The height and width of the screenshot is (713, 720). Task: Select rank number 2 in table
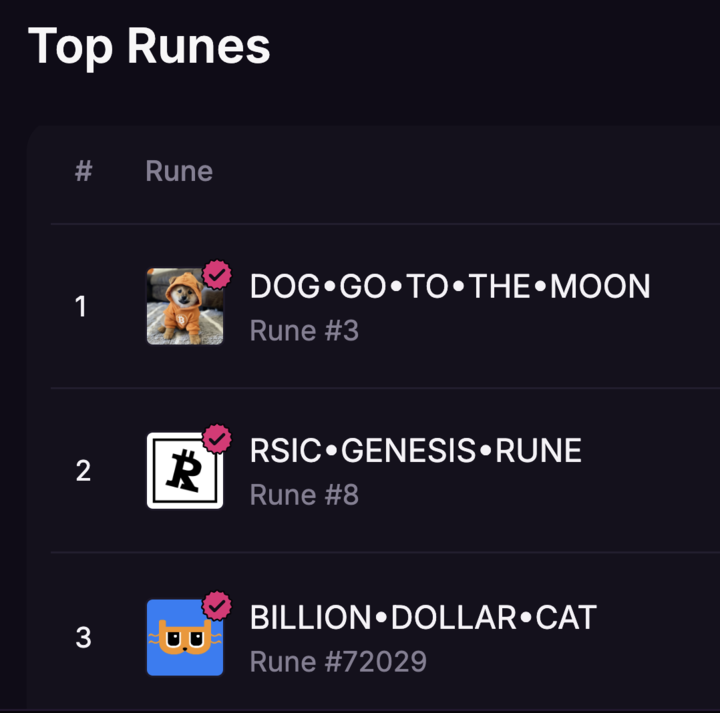tap(83, 471)
